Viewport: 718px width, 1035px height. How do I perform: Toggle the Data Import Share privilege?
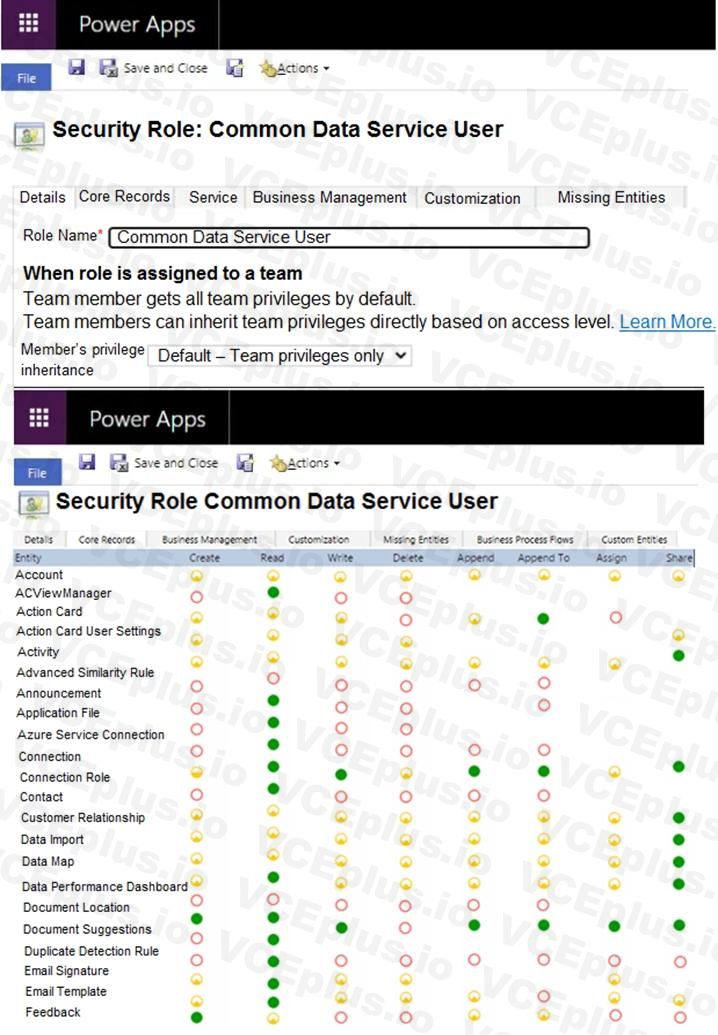pos(678,840)
